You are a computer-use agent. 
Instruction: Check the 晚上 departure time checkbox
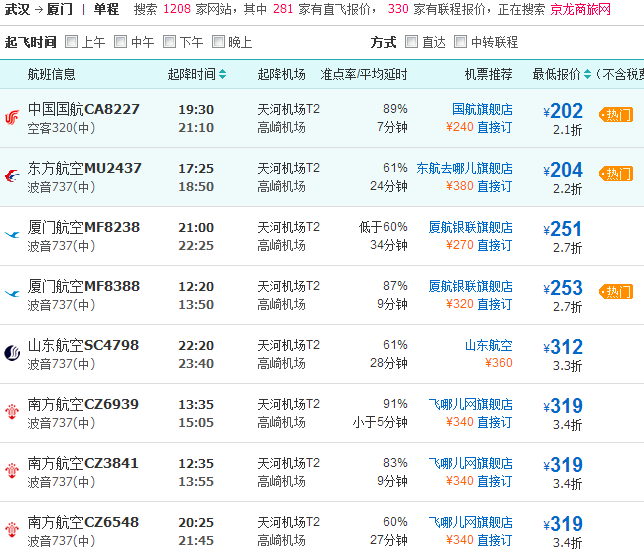(x=218, y=41)
